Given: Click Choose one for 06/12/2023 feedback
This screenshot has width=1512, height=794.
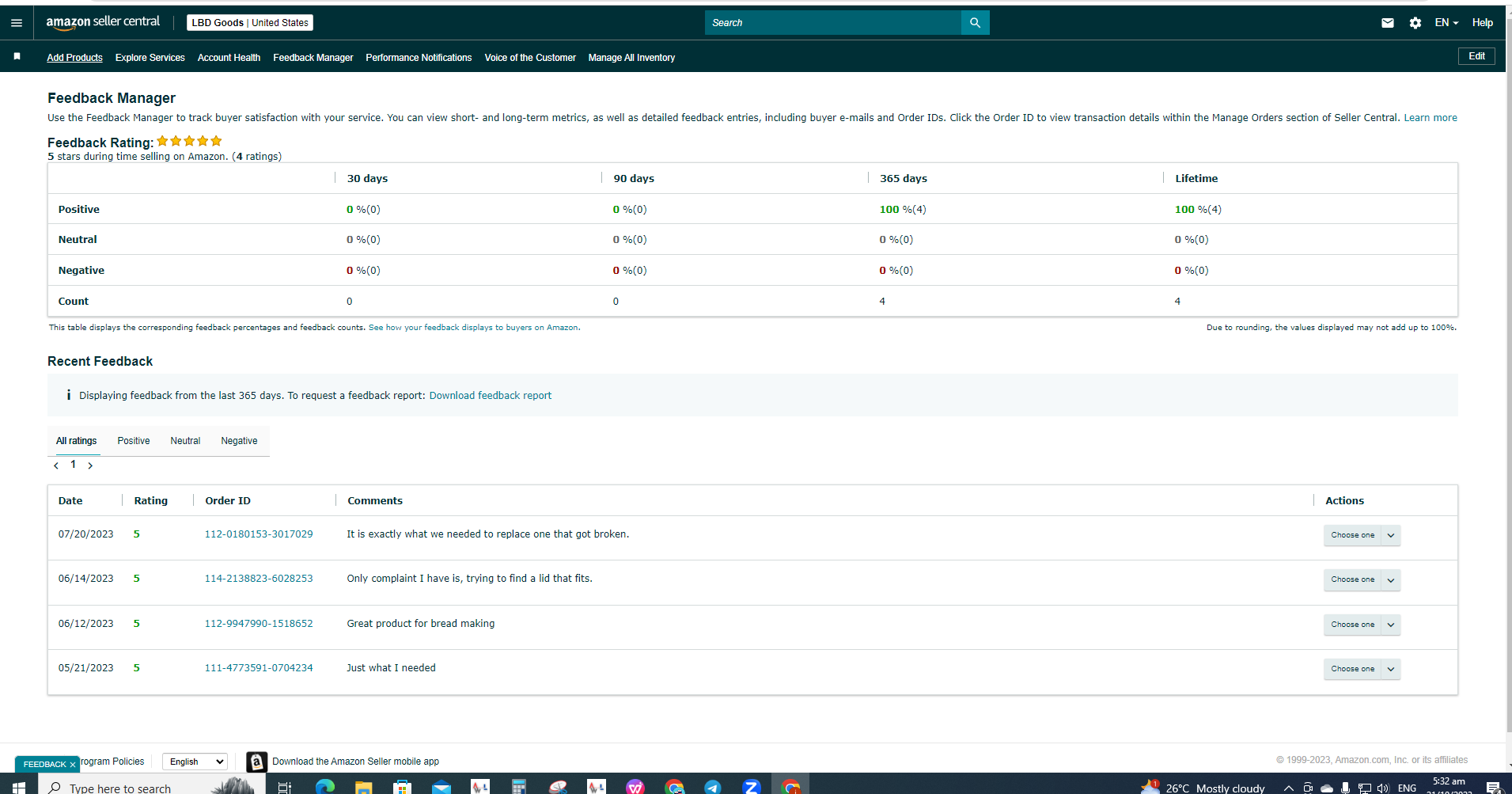Looking at the screenshot, I should tap(1352, 625).
